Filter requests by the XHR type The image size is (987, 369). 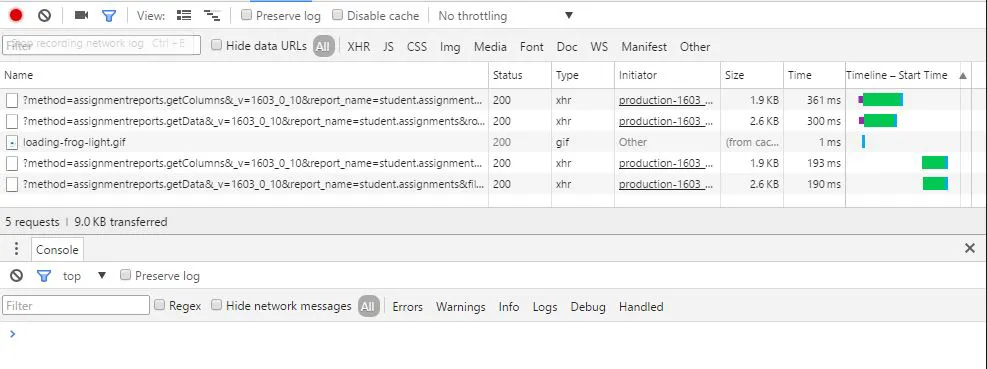tap(359, 47)
